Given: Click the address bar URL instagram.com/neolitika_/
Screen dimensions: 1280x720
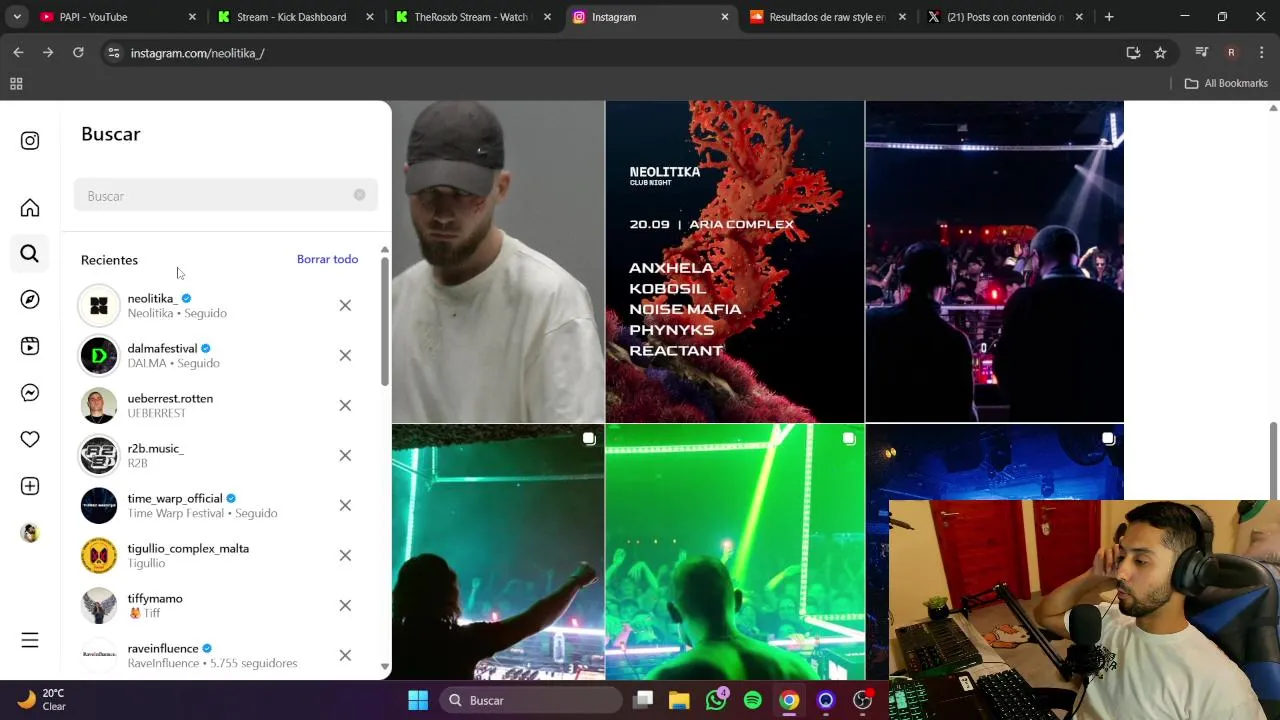Looking at the screenshot, I should click(197, 53).
